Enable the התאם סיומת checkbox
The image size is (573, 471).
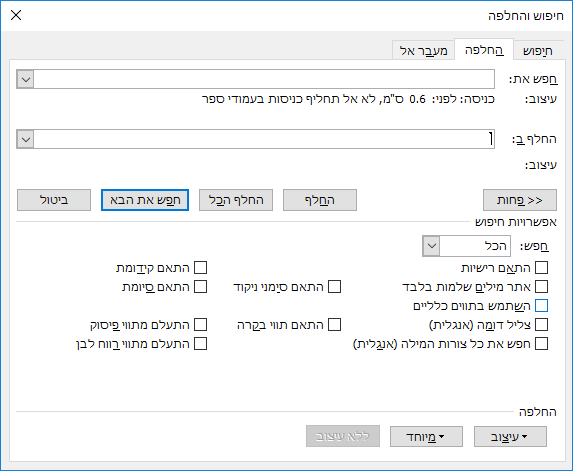[200, 286]
